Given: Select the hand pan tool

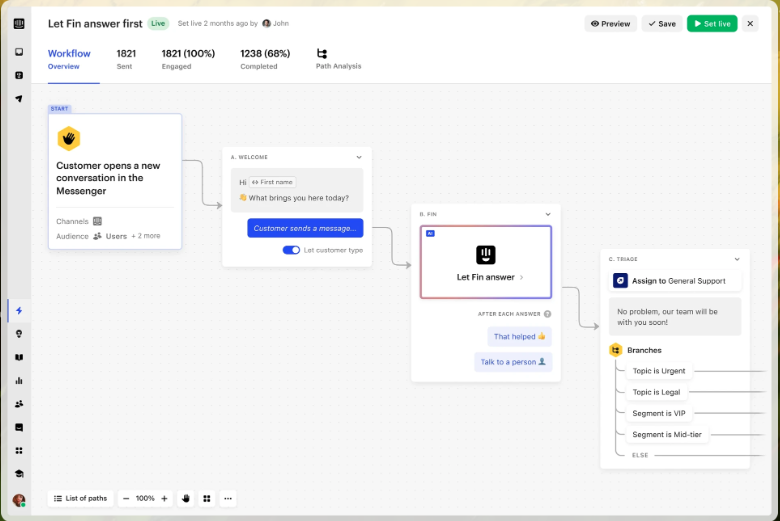Looking at the screenshot, I should tap(185, 498).
